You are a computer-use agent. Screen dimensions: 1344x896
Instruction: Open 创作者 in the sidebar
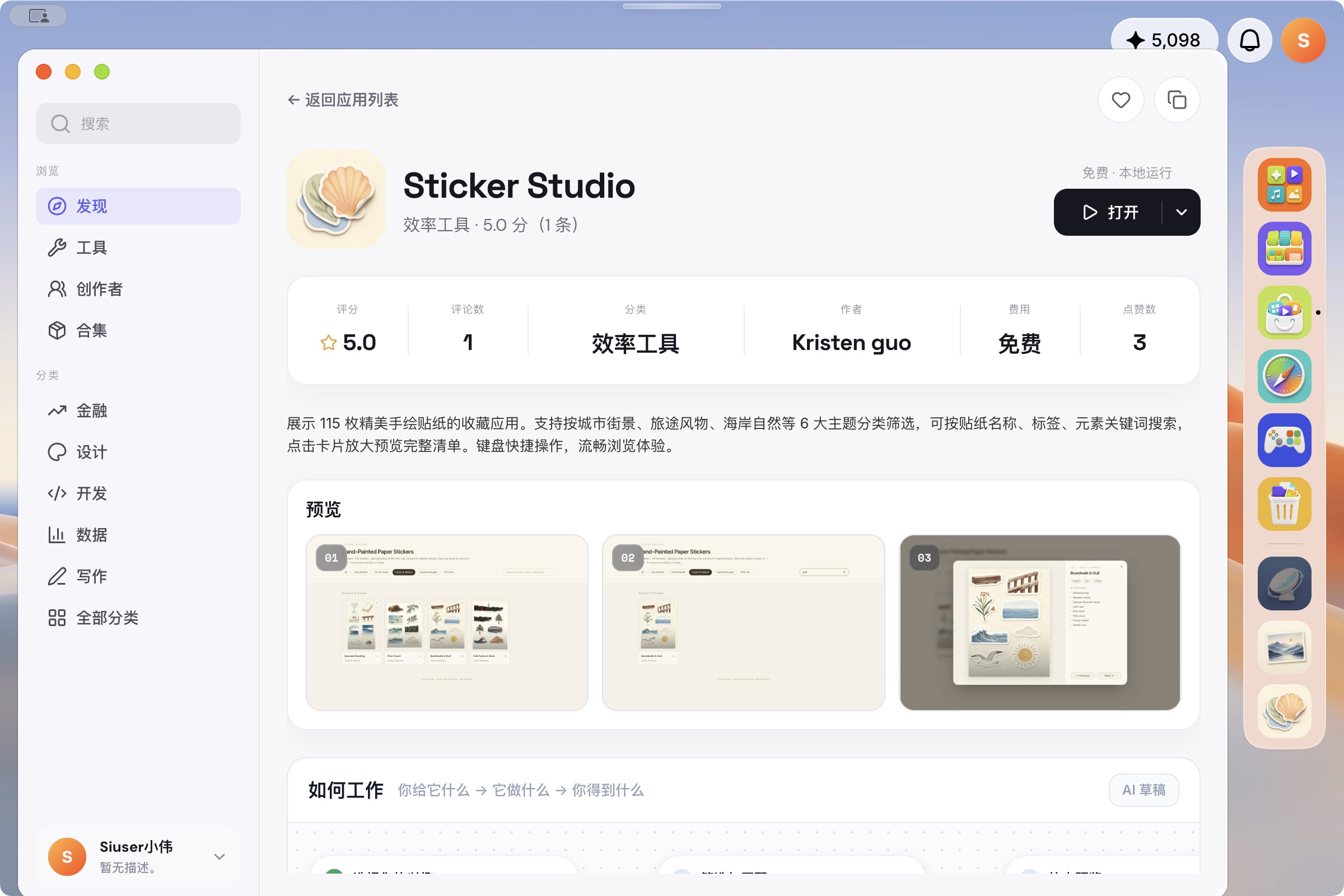click(138, 289)
